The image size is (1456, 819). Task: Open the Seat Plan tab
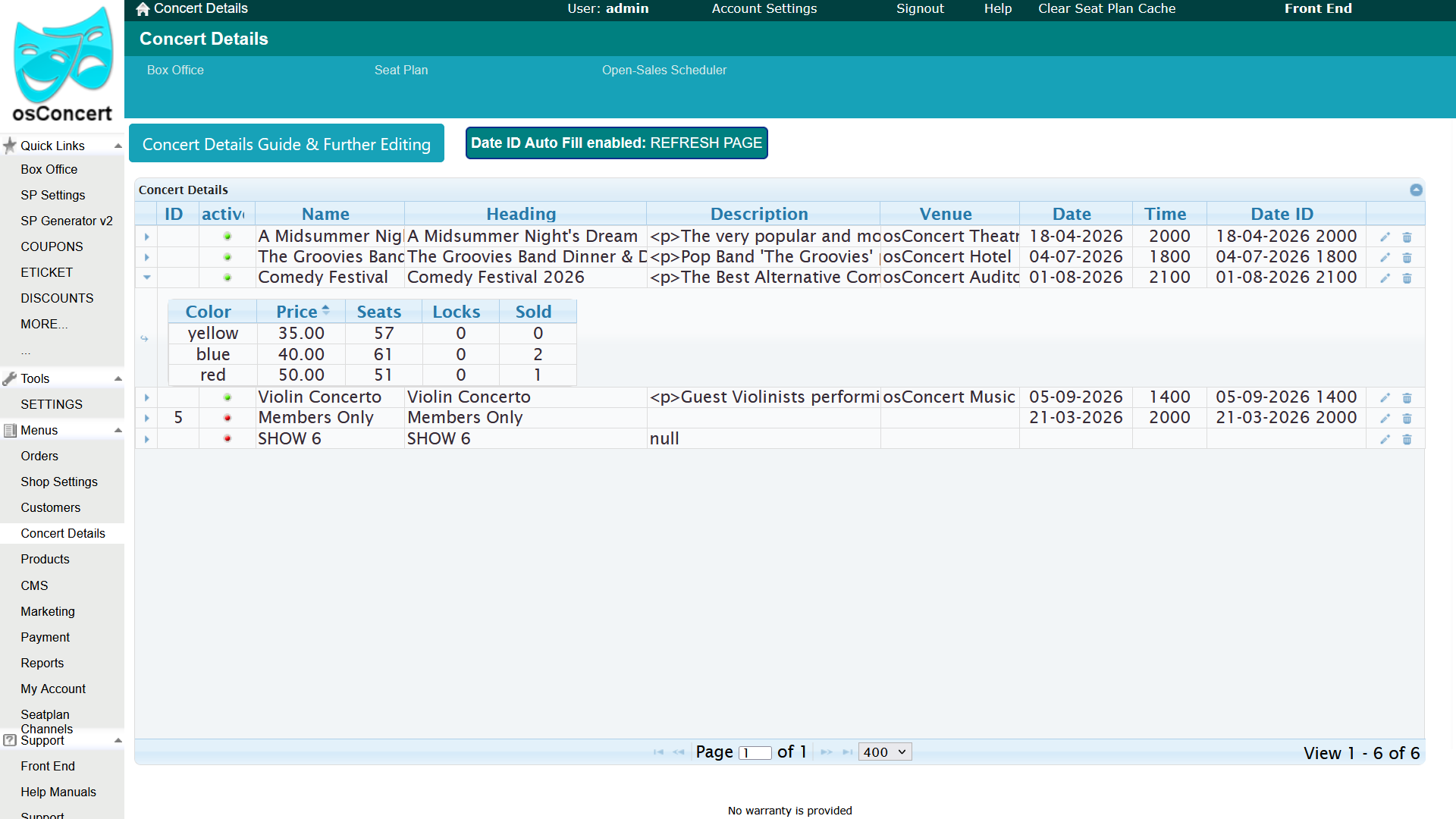pos(401,70)
